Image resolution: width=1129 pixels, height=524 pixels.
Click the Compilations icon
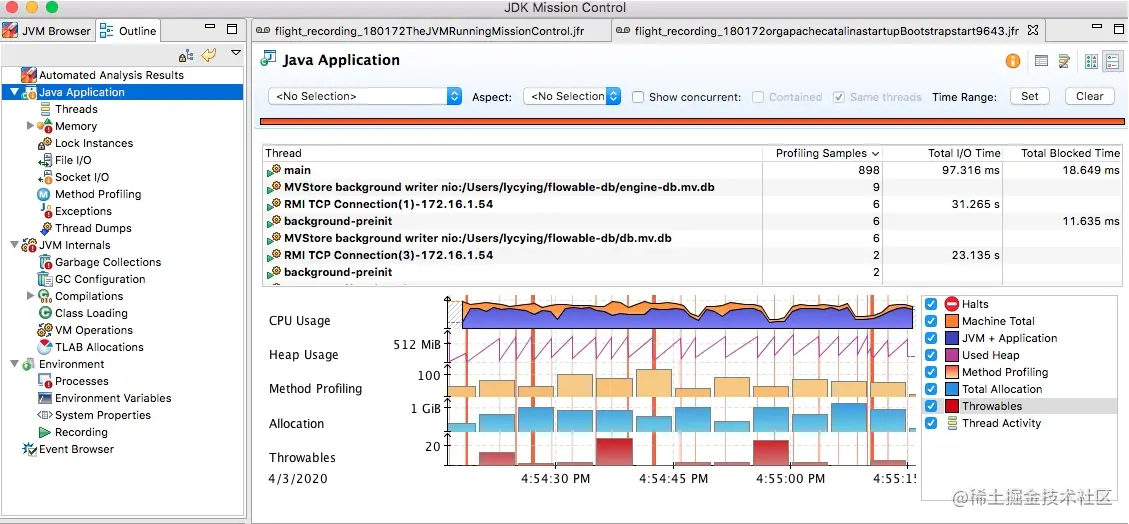coord(45,296)
